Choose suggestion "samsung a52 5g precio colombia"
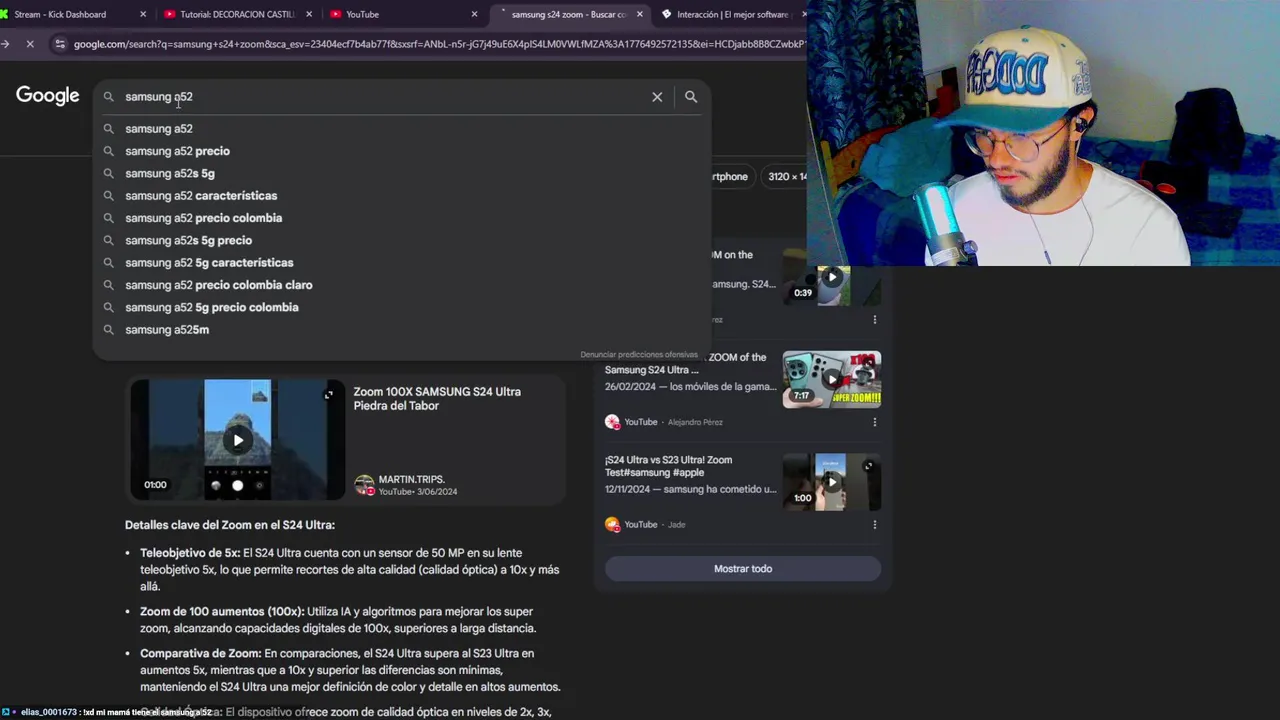Screen dimensions: 1280x720 tap(212, 307)
